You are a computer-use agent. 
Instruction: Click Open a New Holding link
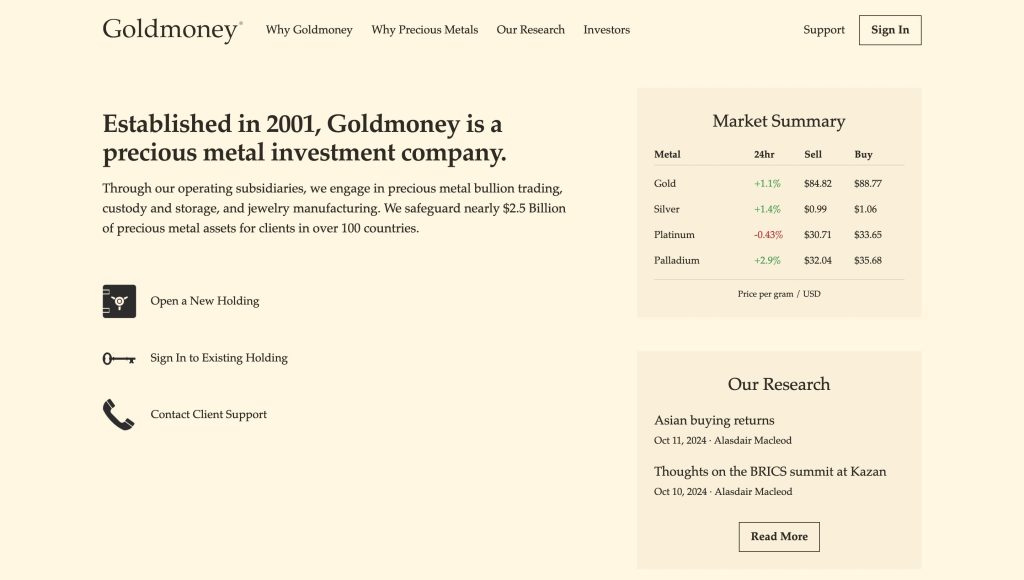coord(205,301)
